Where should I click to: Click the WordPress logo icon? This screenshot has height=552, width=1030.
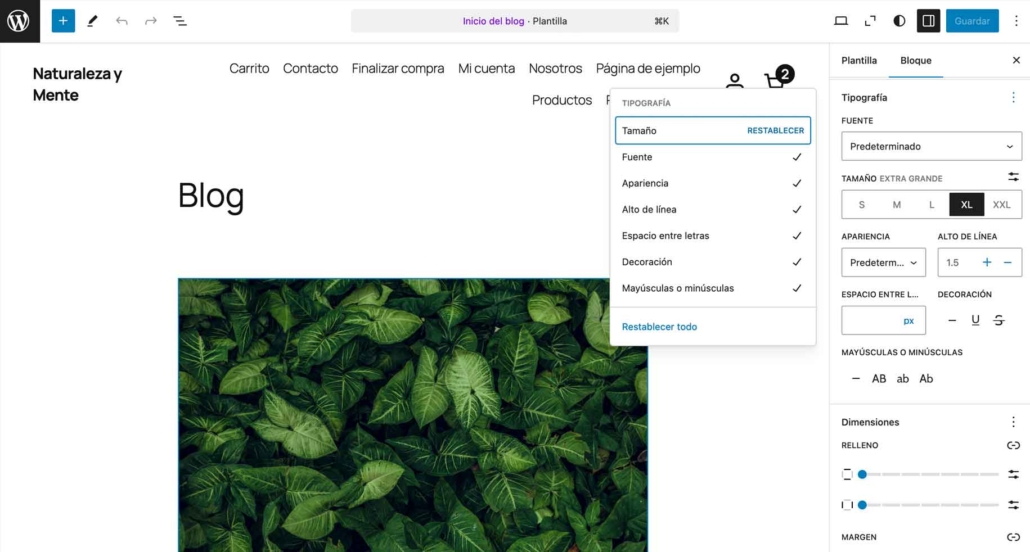pos(19,21)
